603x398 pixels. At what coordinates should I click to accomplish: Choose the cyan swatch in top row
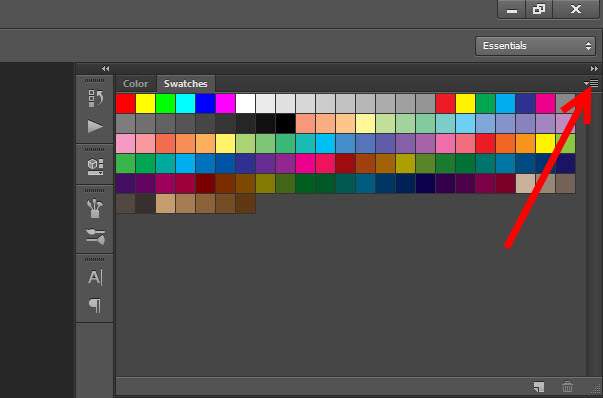(x=185, y=103)
